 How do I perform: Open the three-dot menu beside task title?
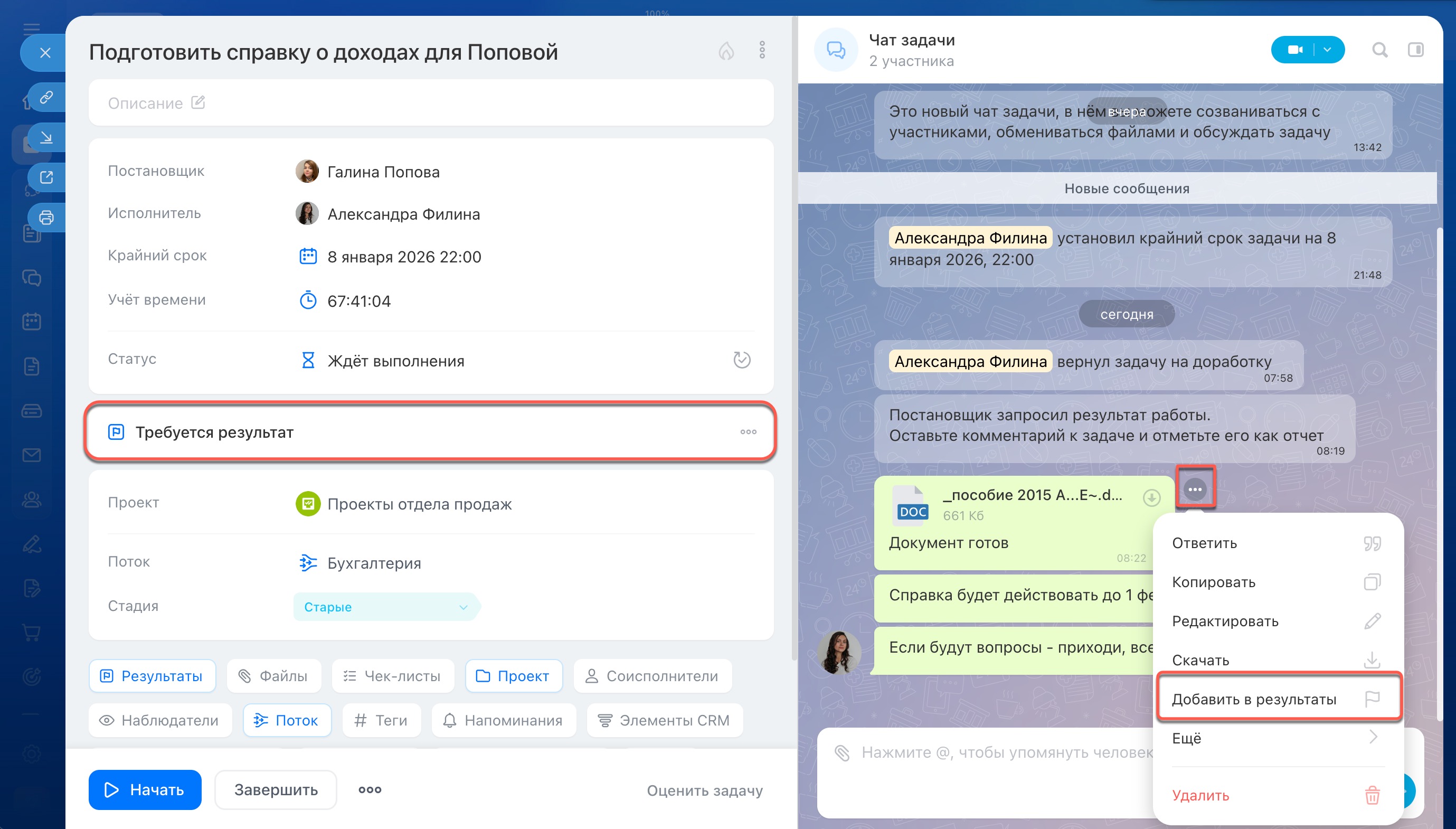pos(762,50)
